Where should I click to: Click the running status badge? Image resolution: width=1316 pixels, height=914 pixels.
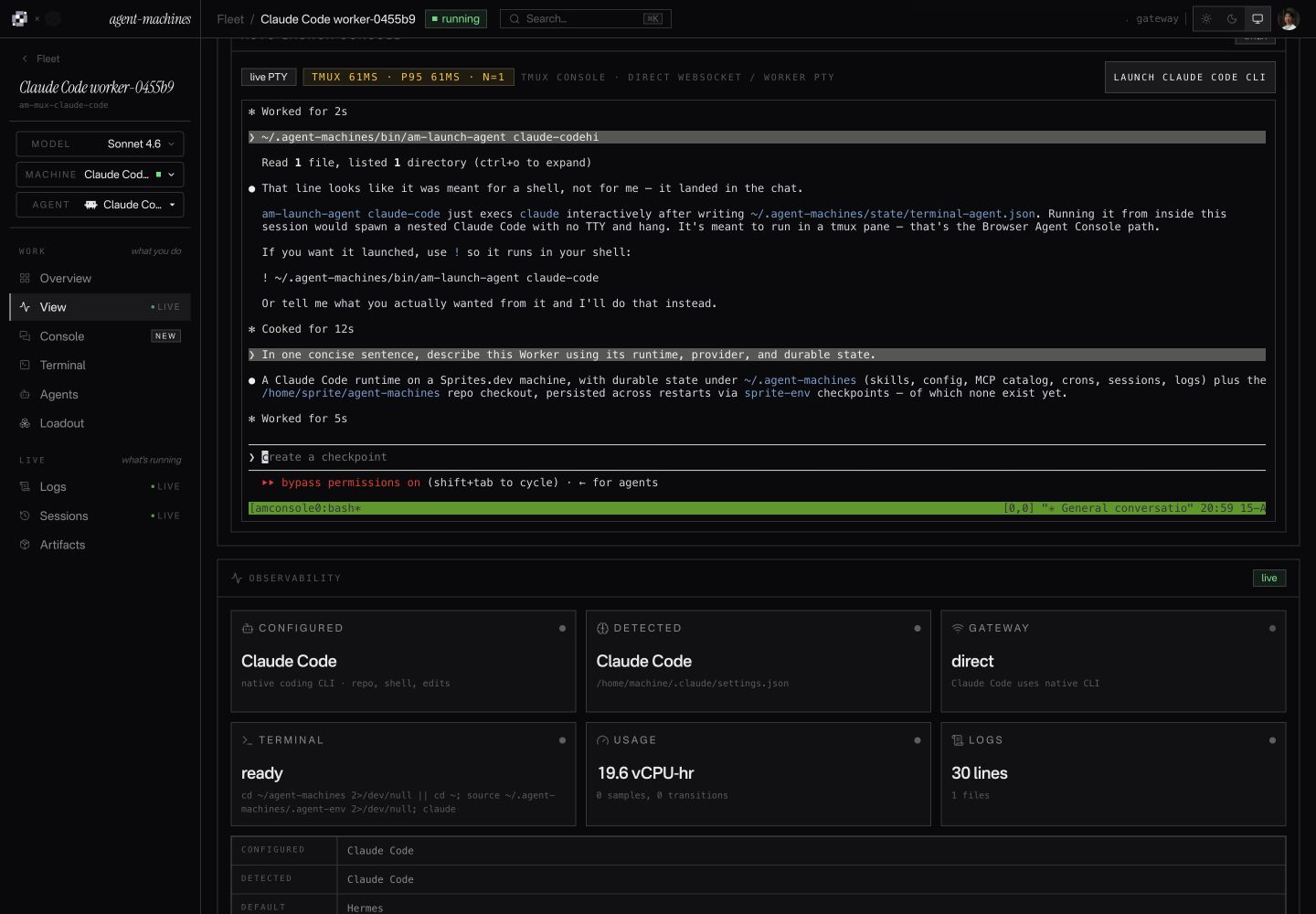(x=456, y=18)
